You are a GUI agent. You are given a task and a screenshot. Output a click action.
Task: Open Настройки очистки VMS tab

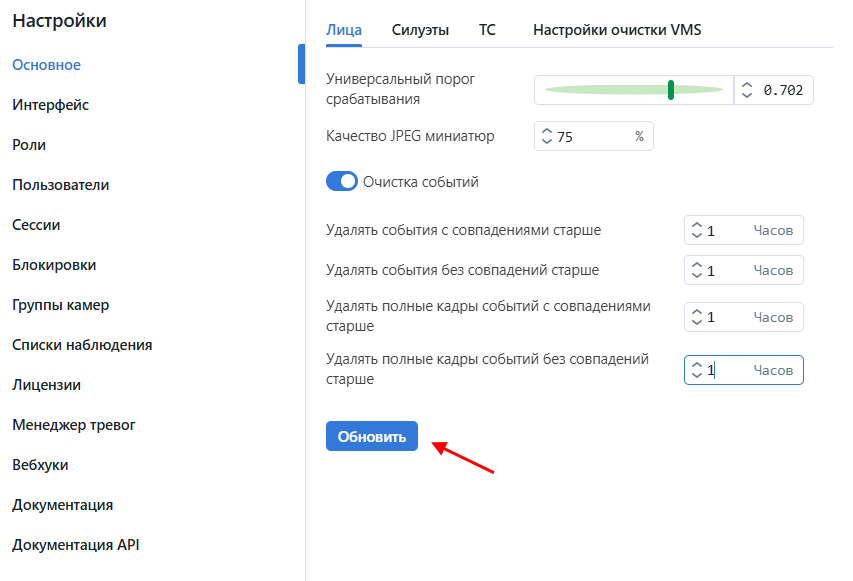tap(617, 30)
